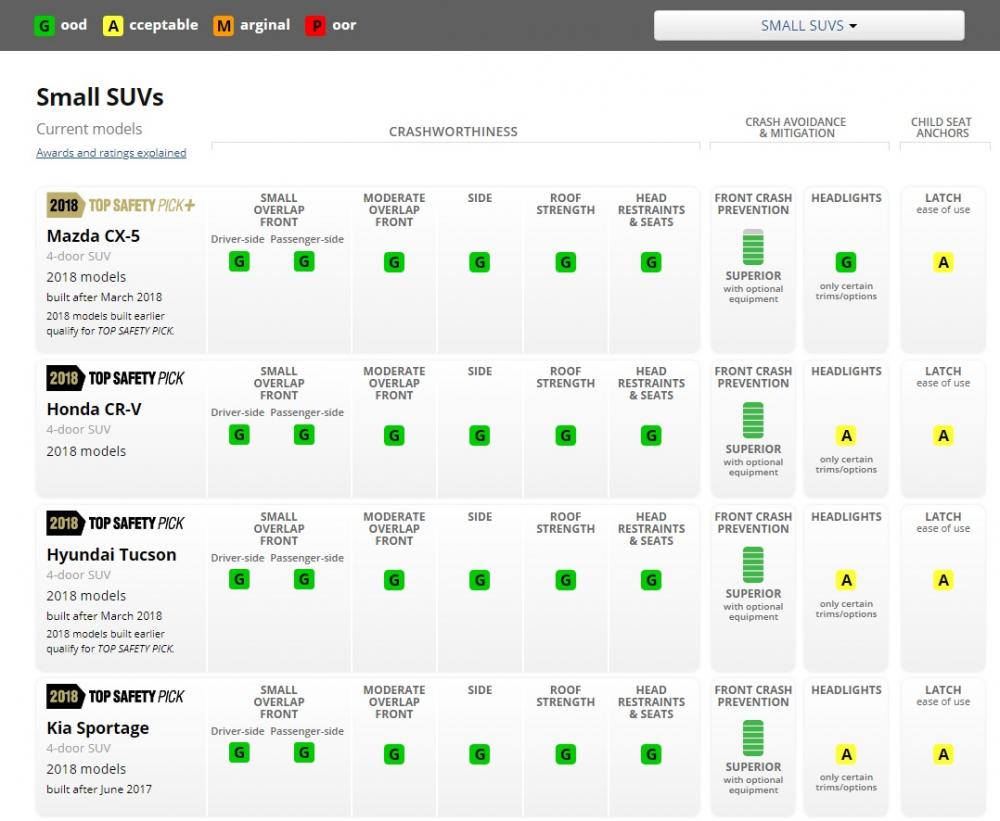This screenshot has height=821, width=1000.
Task: Open the Hyundai Tucson model title
Action: tap(111, 555)
